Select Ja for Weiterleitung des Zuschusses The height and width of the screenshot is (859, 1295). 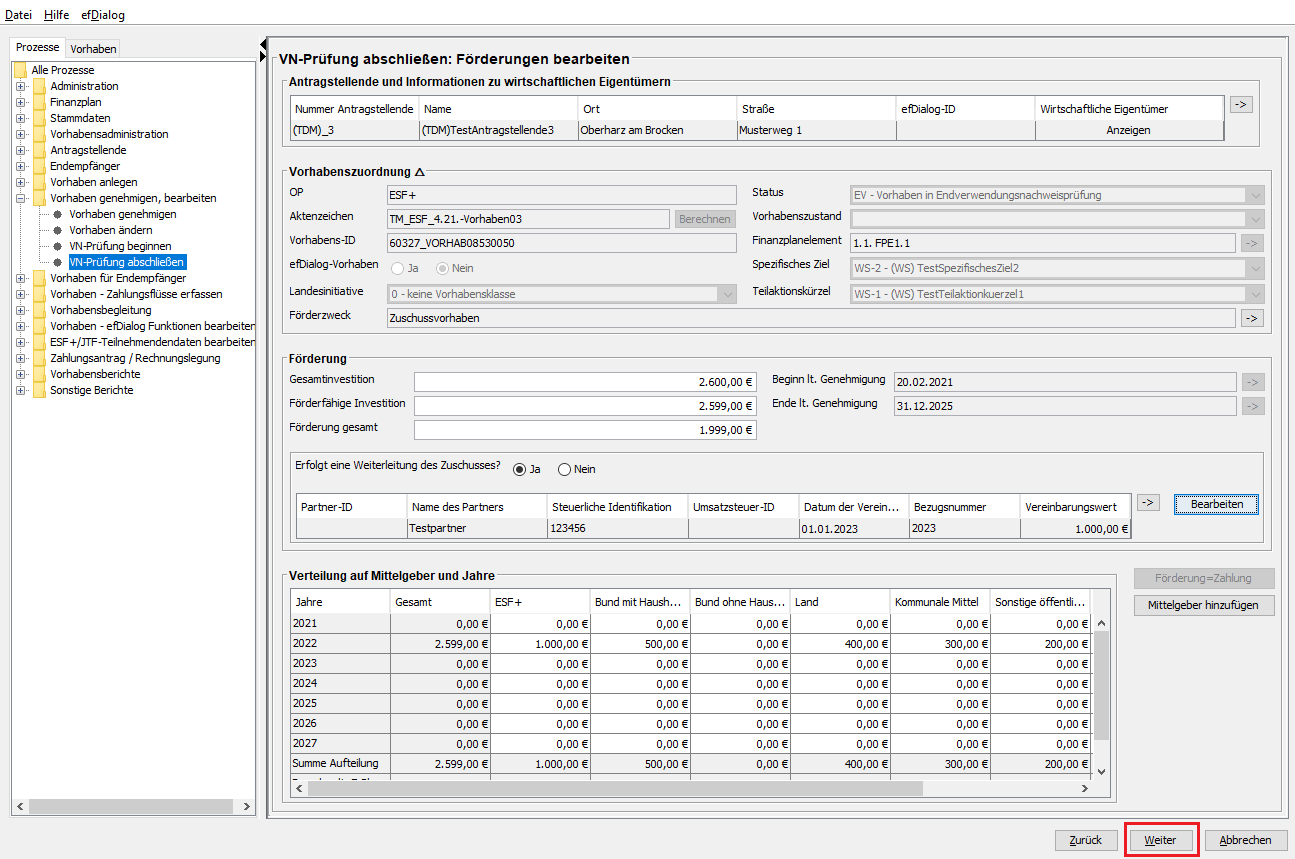[x=519, y=469]
